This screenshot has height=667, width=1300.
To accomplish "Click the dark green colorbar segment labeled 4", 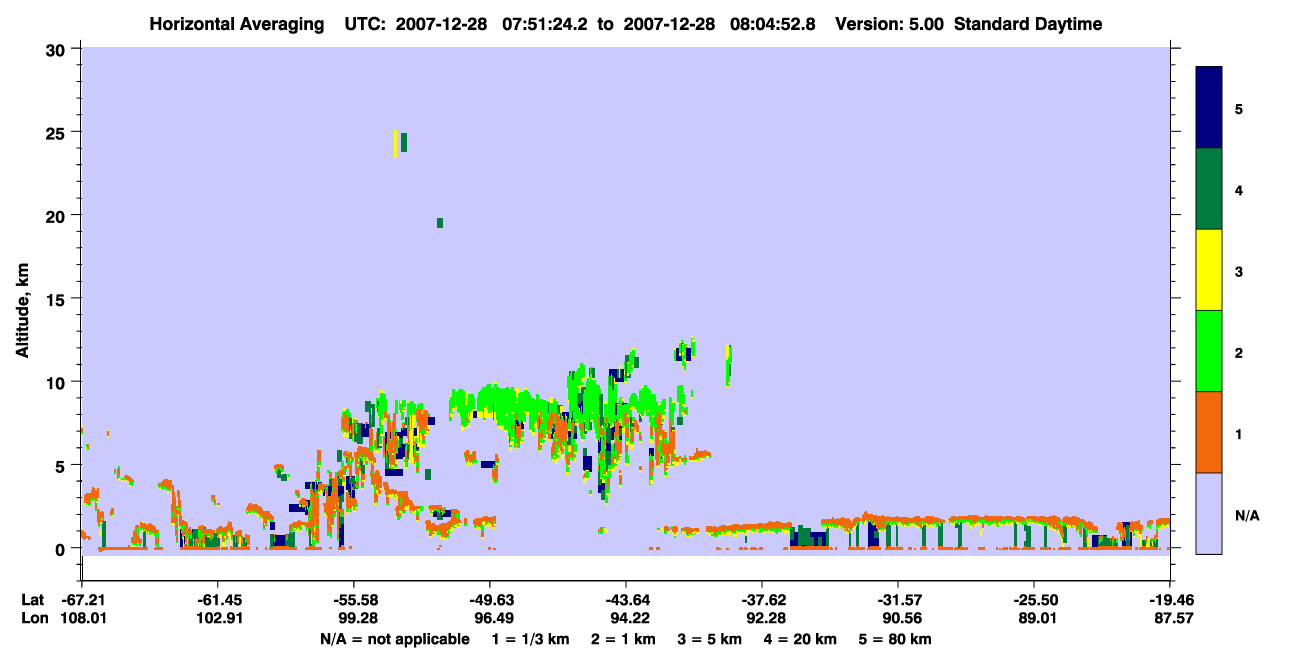I will coord(1209,189).
